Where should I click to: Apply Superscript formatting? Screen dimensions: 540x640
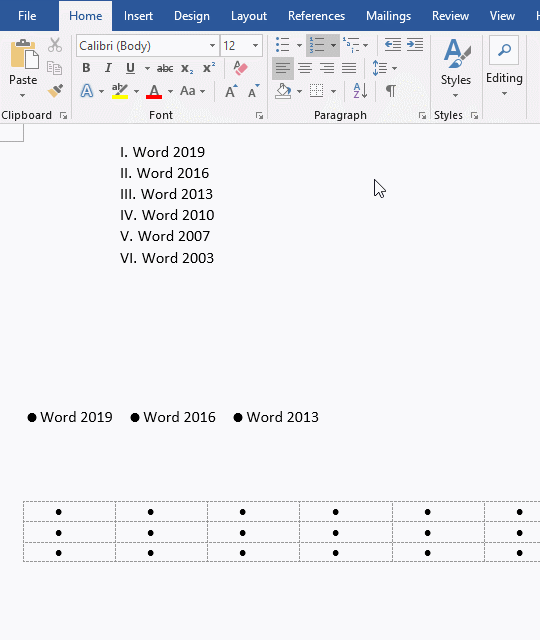209,68
